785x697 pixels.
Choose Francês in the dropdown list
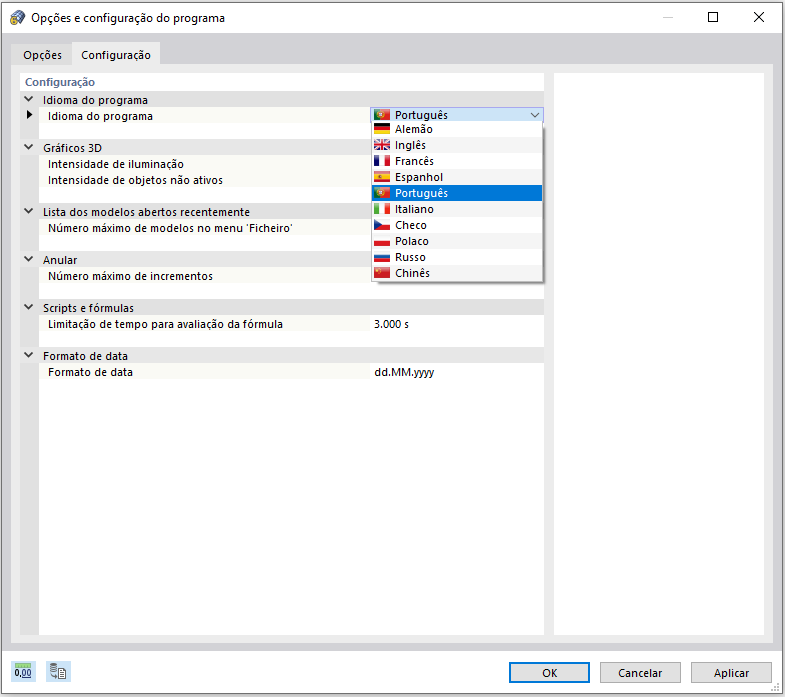(x=457, y=161)
